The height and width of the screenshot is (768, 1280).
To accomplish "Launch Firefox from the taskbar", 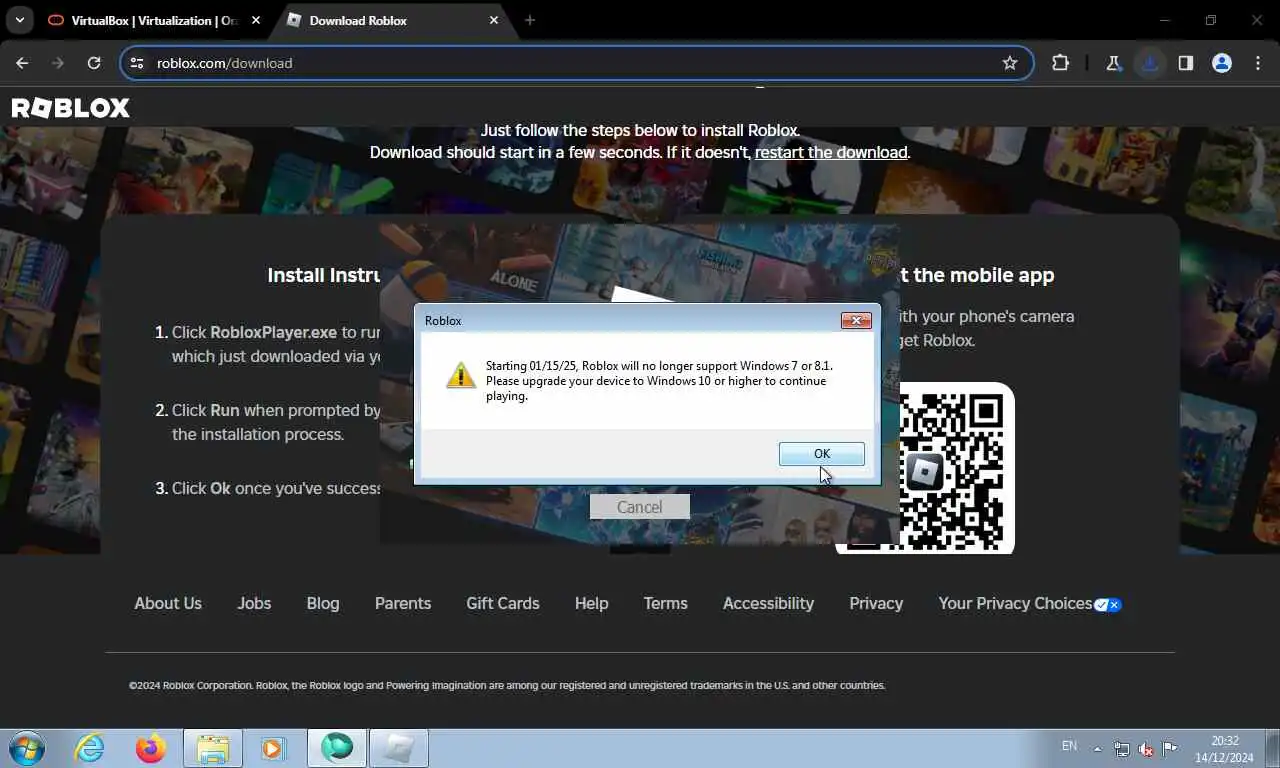I will (151, 748).
